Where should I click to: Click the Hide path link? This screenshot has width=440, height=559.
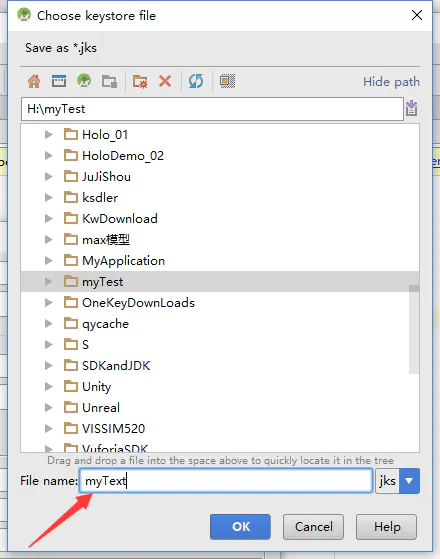tap(391, 82)
